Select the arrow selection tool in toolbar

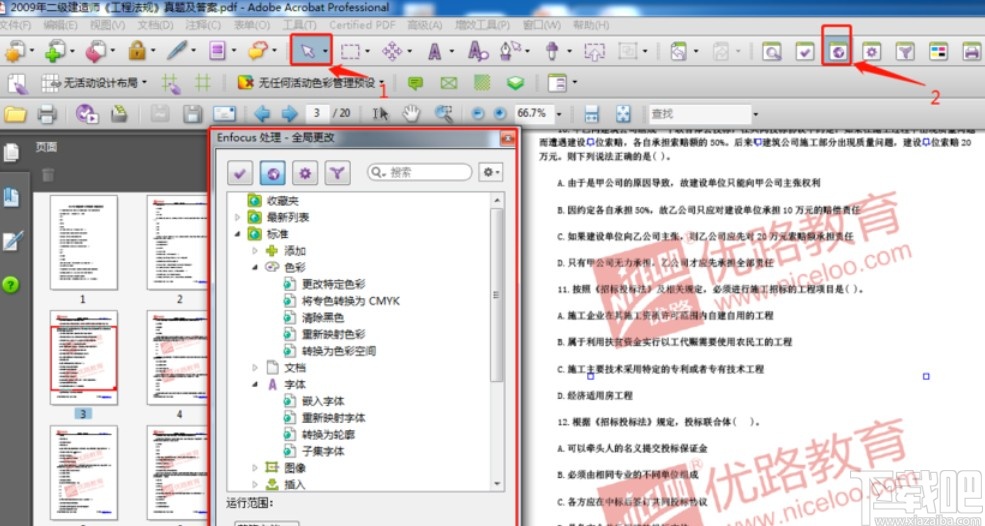(x=307, y=50)
